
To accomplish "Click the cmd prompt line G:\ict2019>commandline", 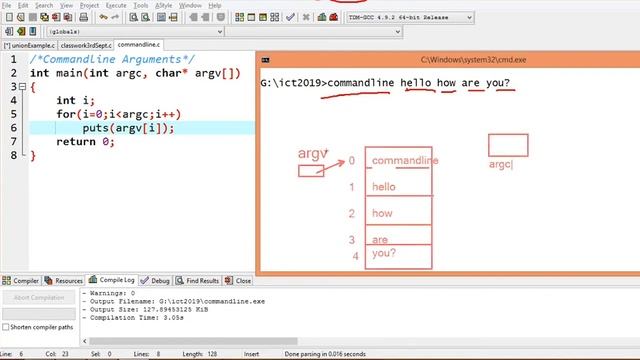I will click(x=385, y=83).
